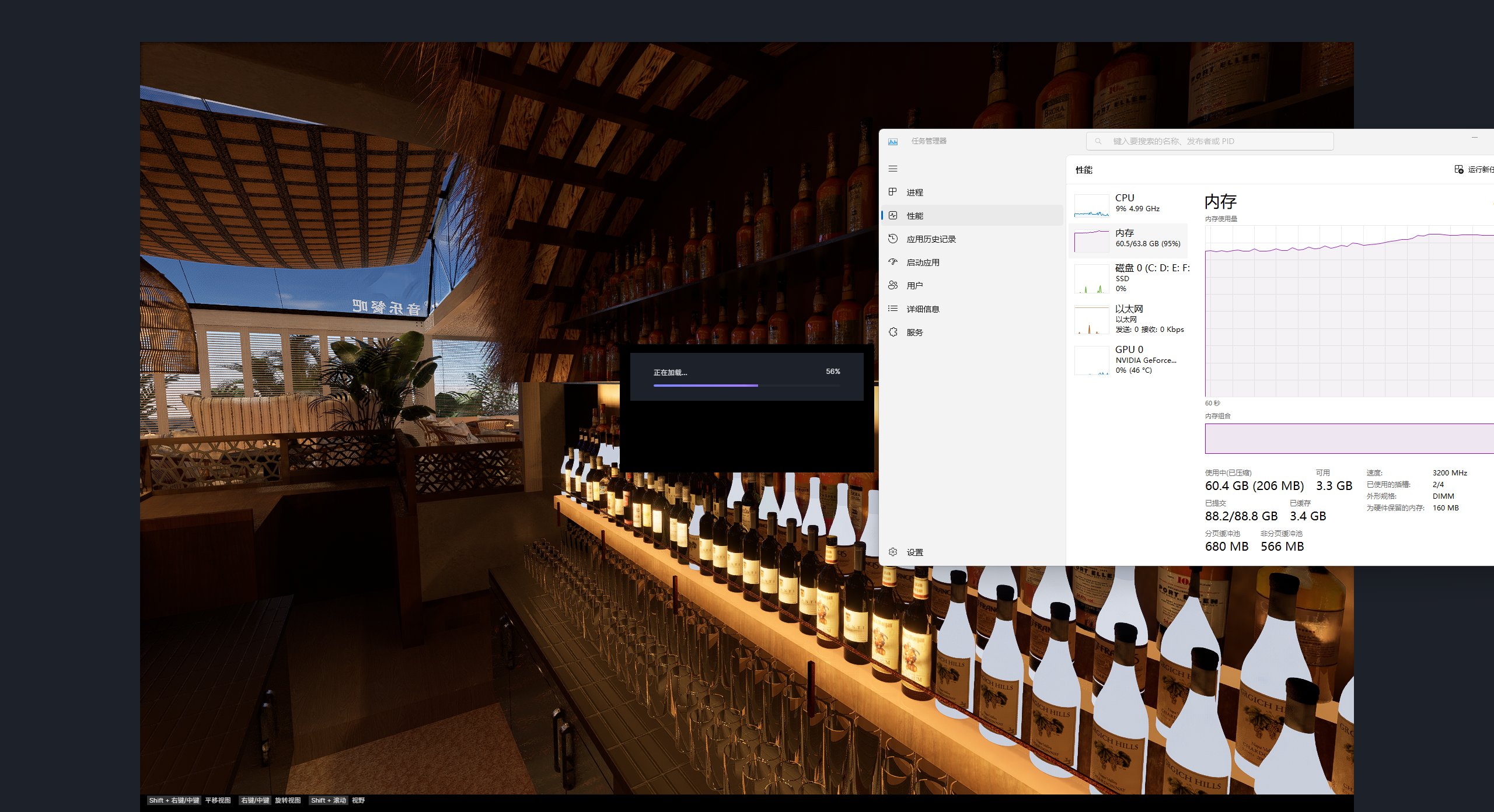
Task: Select the 以太网 Ethernet entry
Action: [1129, 318]
